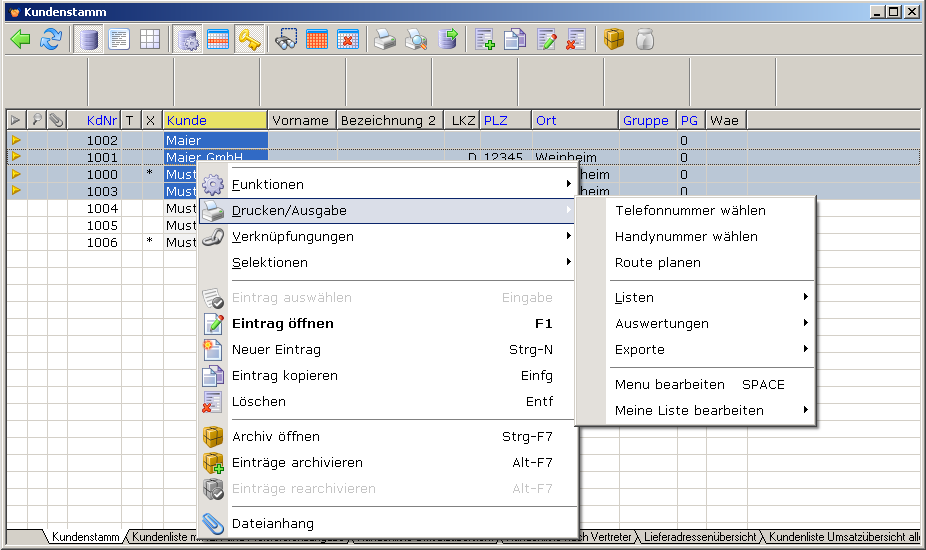Click the green back arrow icon
This screenshot has height=550, width=926.
click(21, 39)
